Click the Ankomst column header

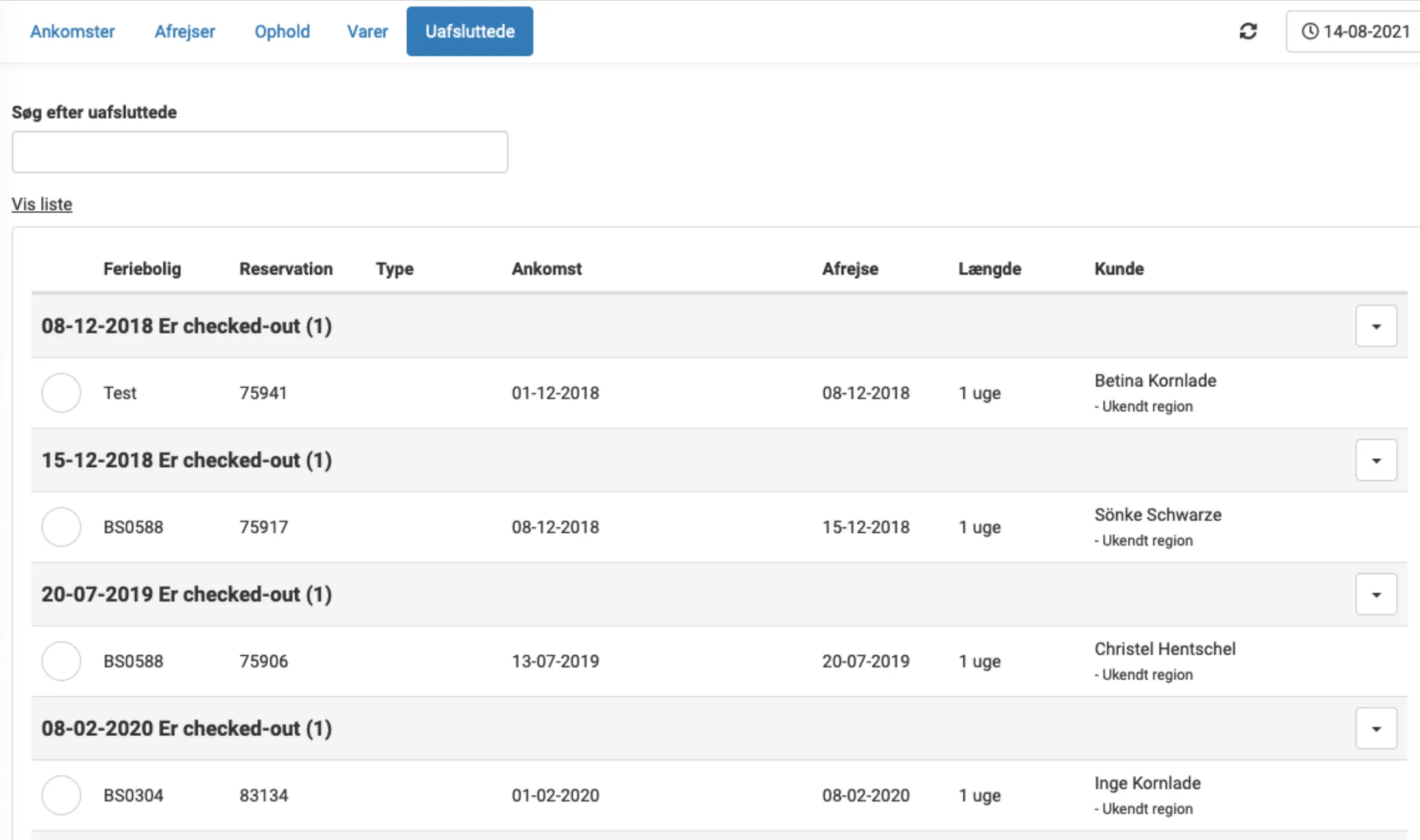pyautogui.click(x=546, y=269)
